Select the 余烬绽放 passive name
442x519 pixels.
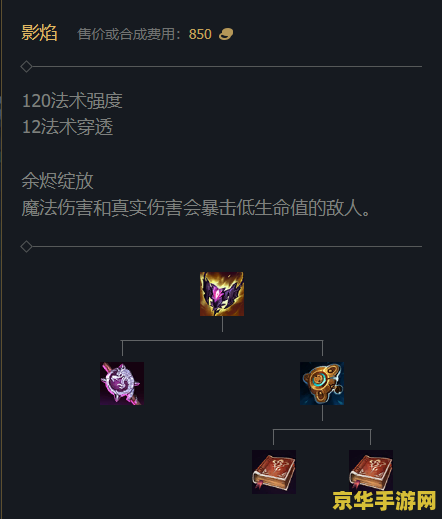coord(57,181)
